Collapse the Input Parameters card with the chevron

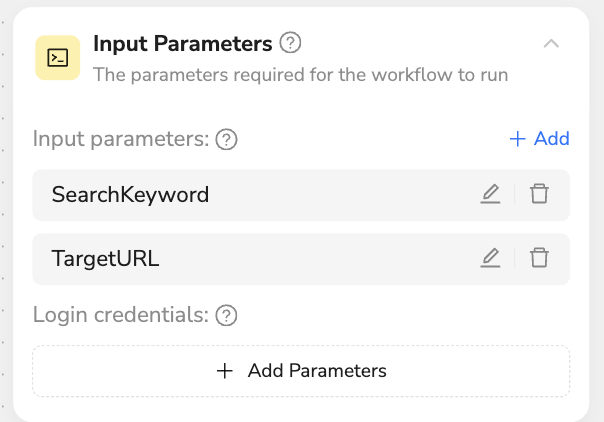551,44
